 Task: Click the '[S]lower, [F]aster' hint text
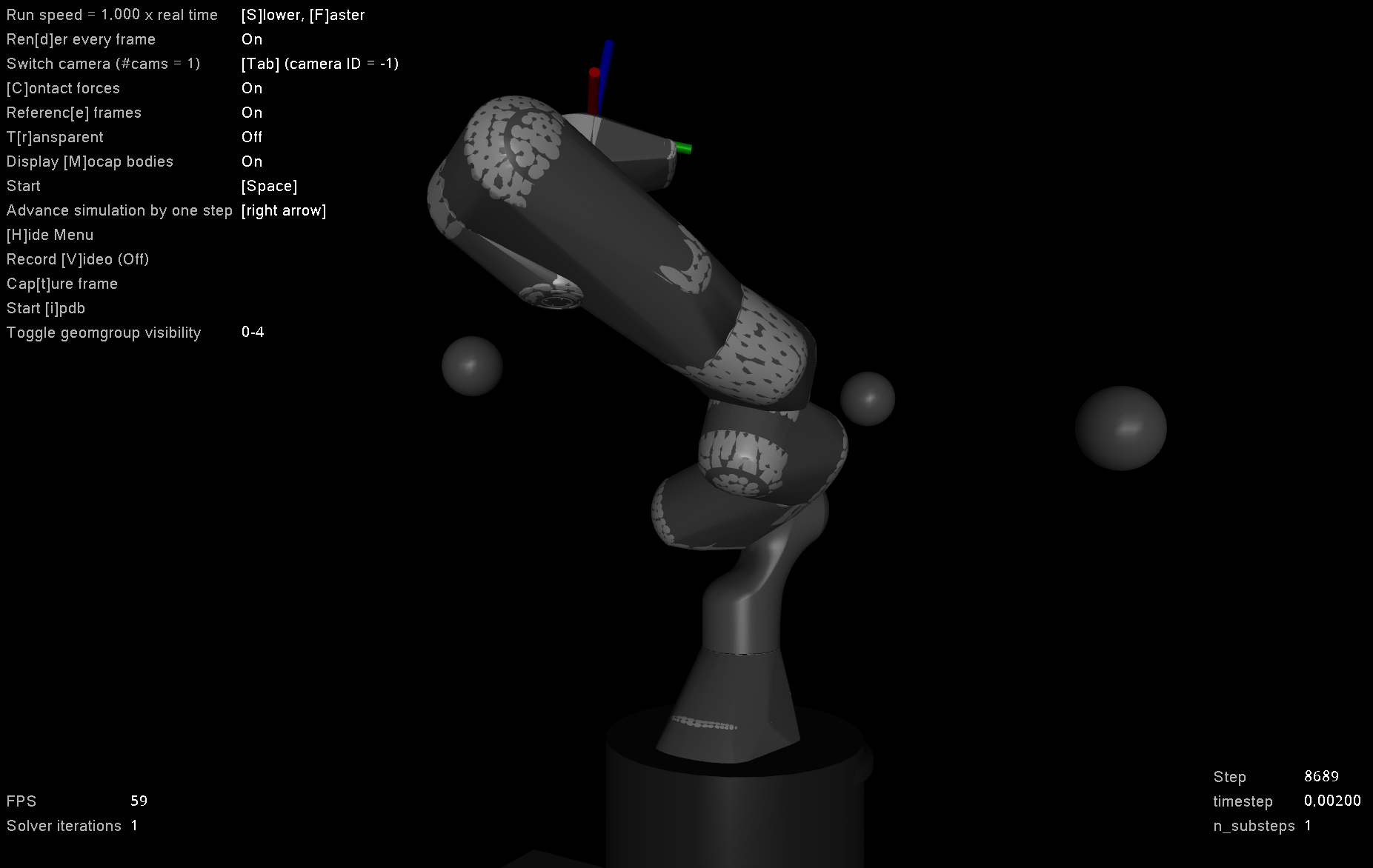[x=303, y=15]
